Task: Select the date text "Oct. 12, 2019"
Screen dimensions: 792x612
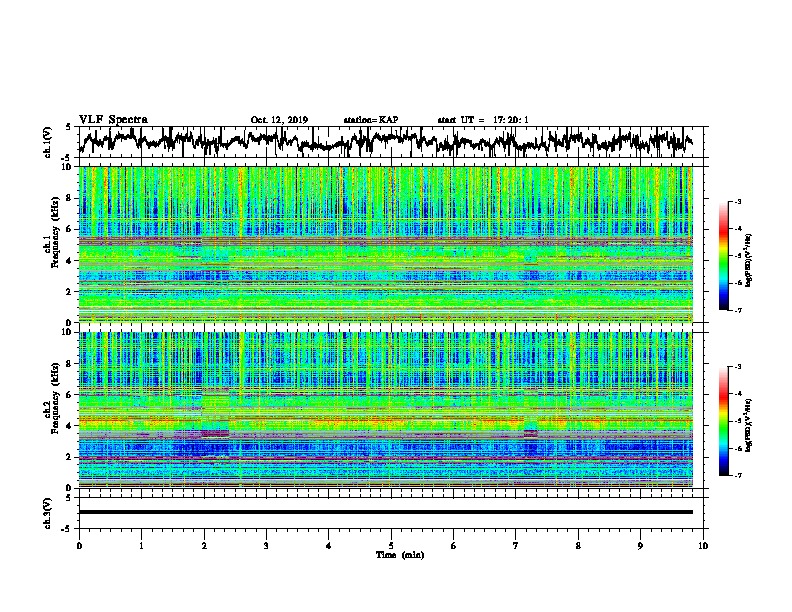Action: point(279,120)
